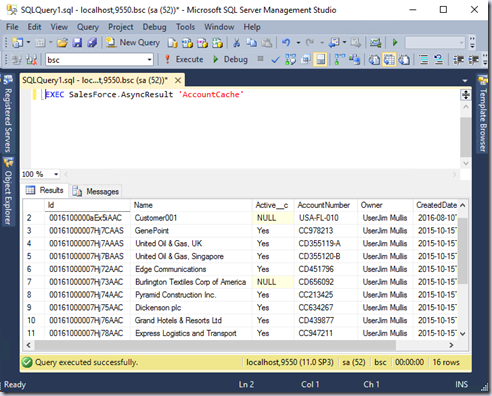Image resolution: width=492 pixels, height=396 pixels.
Task: Open the Registered Servers side tab
Action: click(x=8, y=114)
